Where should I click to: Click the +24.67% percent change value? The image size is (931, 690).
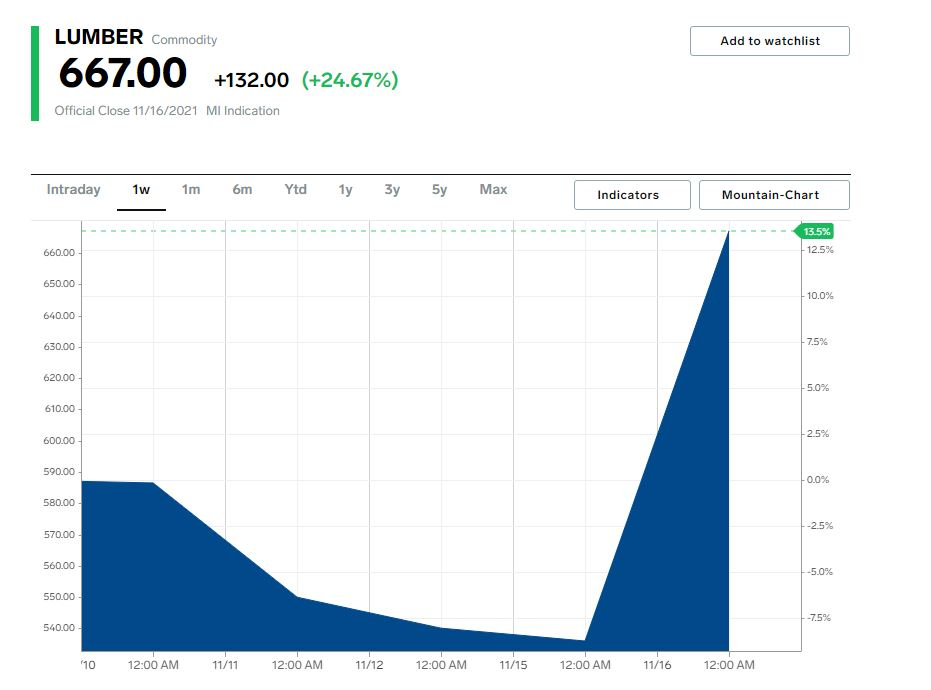[x=350, y=80]
